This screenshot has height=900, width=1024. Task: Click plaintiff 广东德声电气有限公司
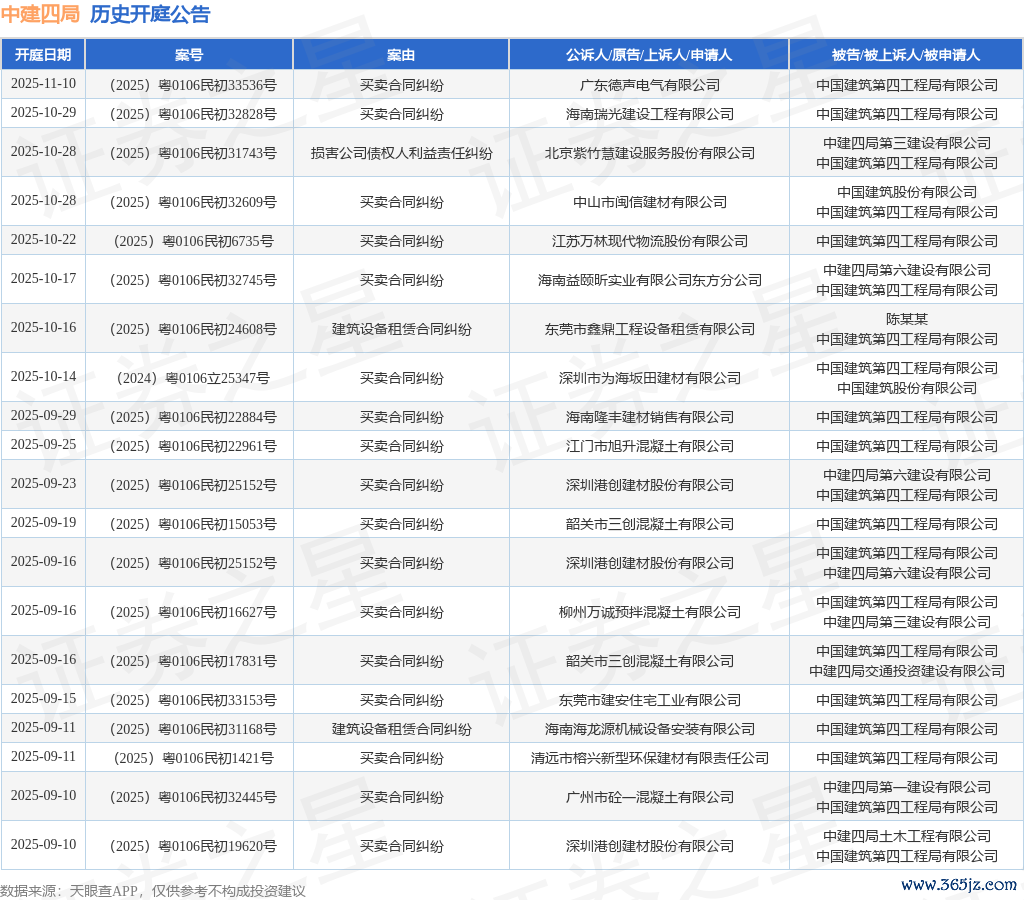649,85
